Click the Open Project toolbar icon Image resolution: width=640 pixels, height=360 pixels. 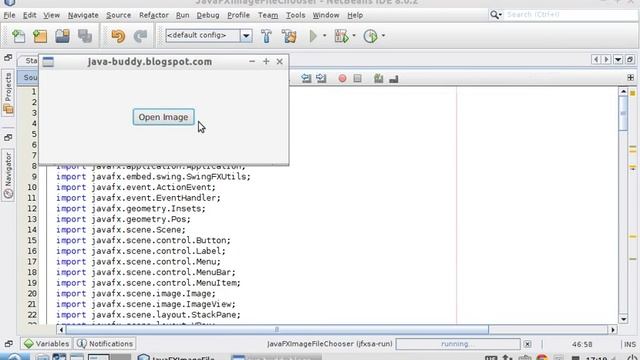coord(62,36)
